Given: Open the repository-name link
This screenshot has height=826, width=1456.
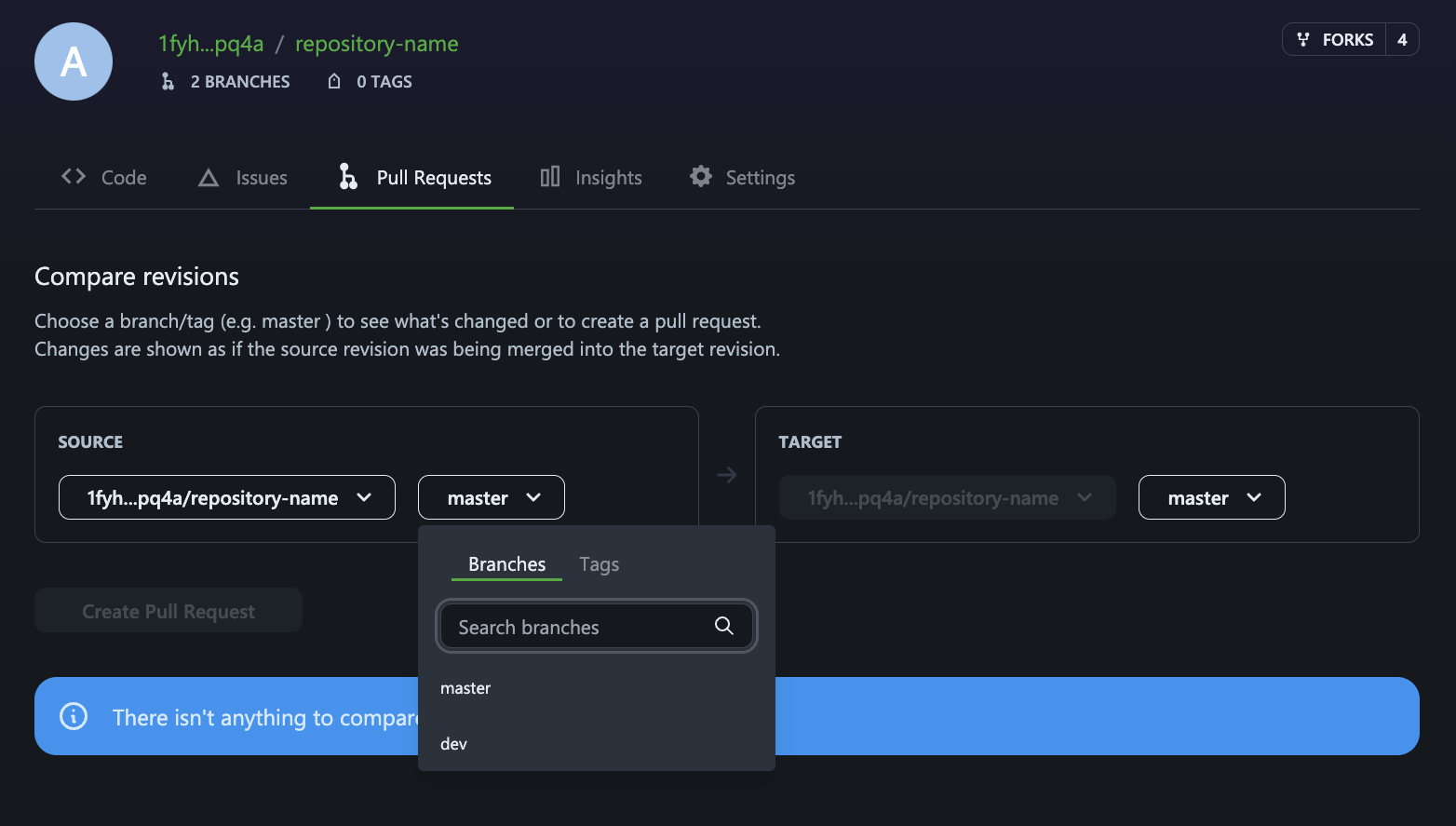Looking at the screenshot, I should click(377, 44).
